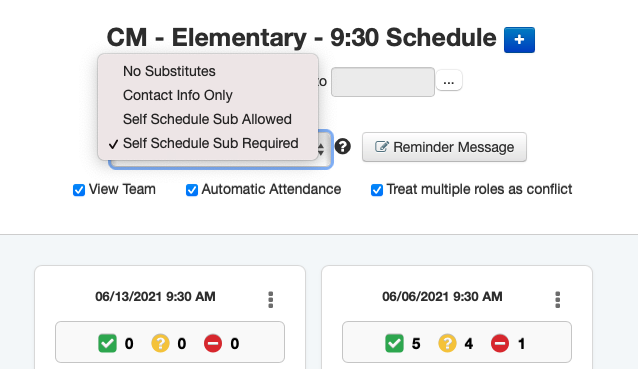The height and width of the screenshot is (369, 638).
Task: Toggle the Automatic Attendance checkbox
Action: pos(192,190)
